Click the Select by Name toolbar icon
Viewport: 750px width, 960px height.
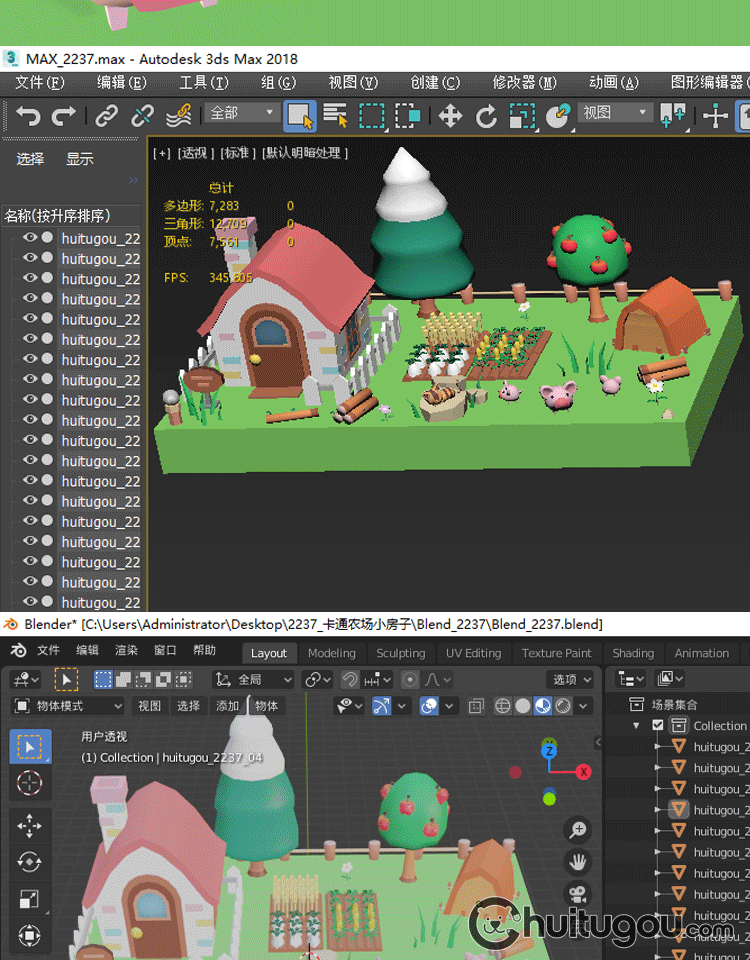335,116
